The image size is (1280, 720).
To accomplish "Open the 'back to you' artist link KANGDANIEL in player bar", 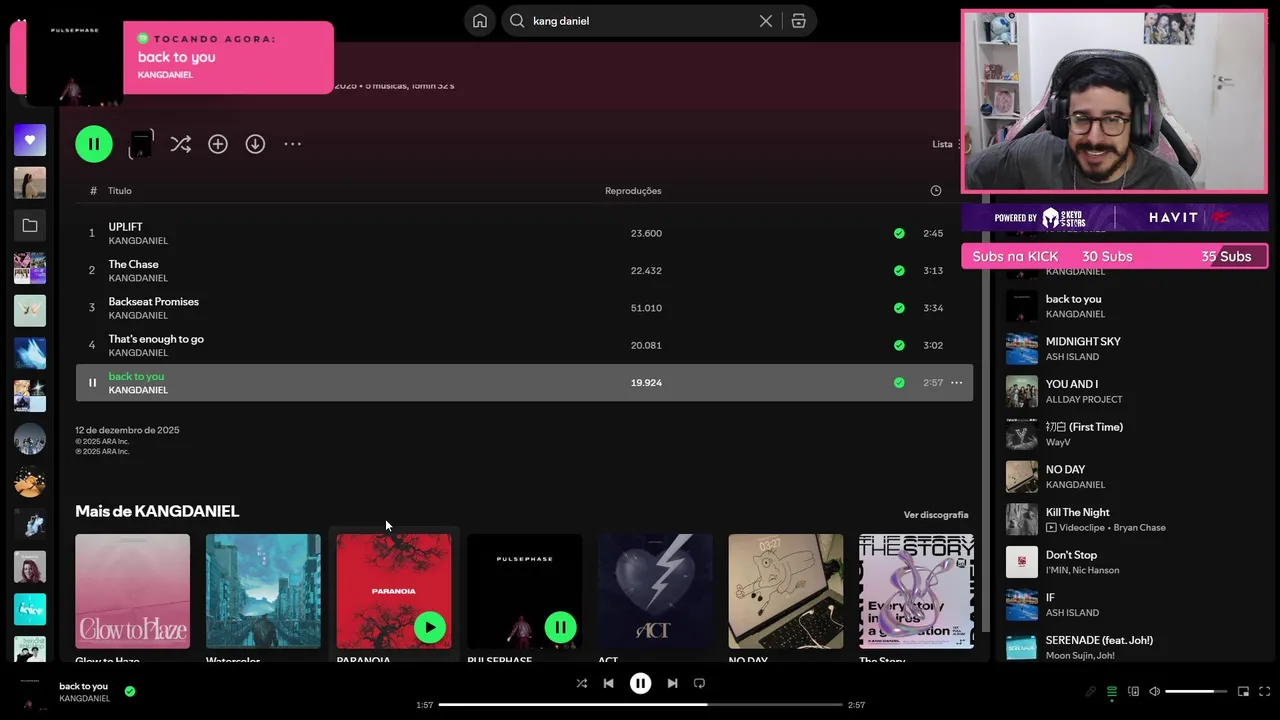I will click(x=84, y=698).
